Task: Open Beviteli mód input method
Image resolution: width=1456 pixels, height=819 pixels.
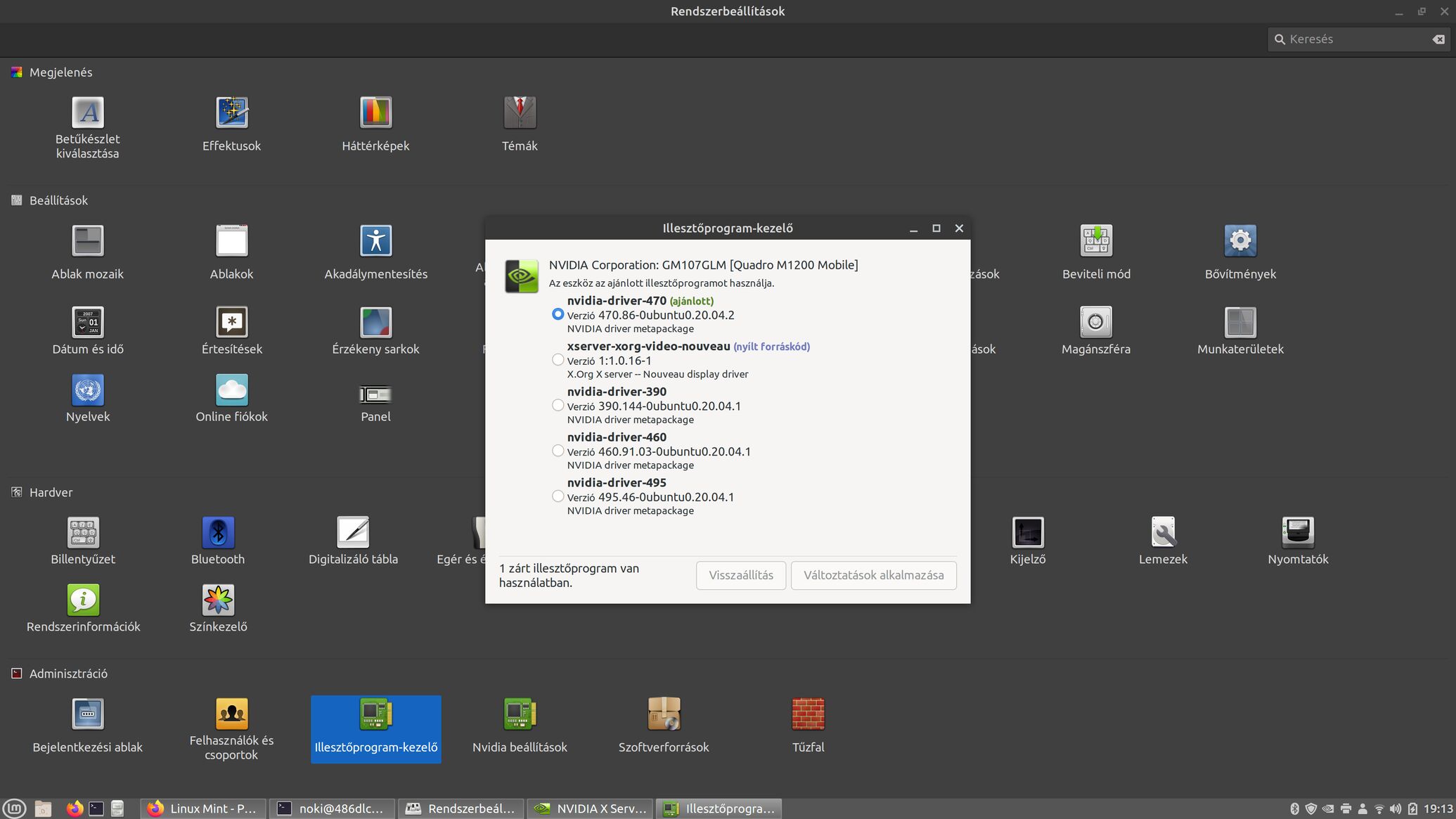Action: tap(1096, 252)
